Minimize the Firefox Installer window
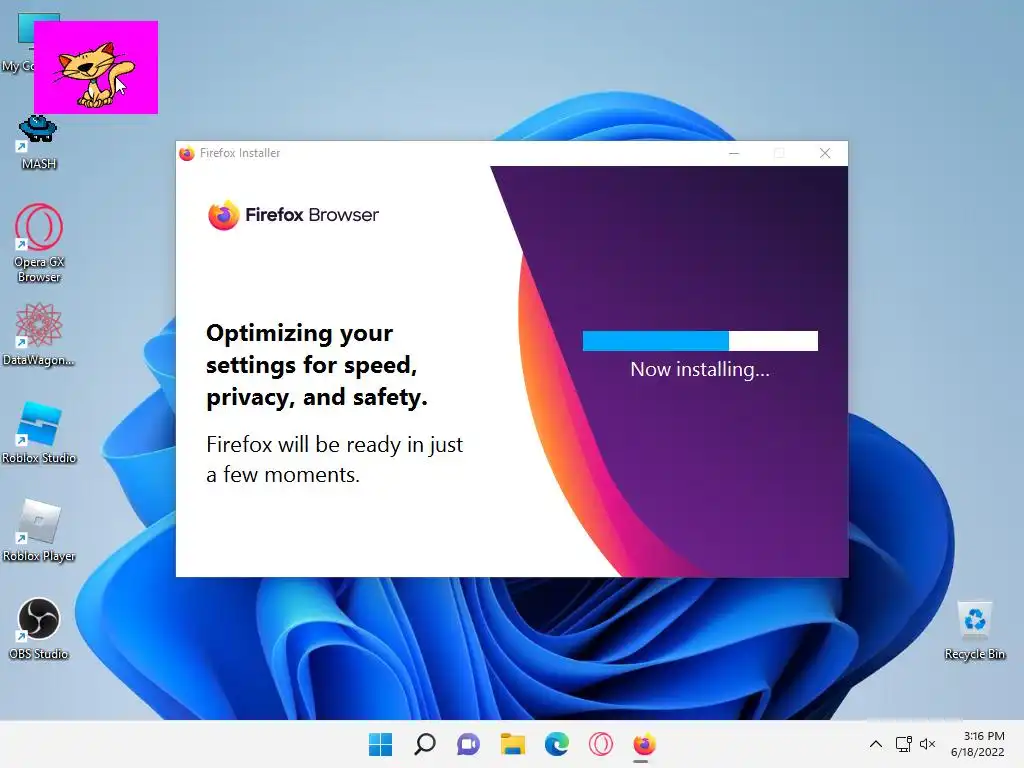Viewport: 1024px width, 768px height. (734, 153)
